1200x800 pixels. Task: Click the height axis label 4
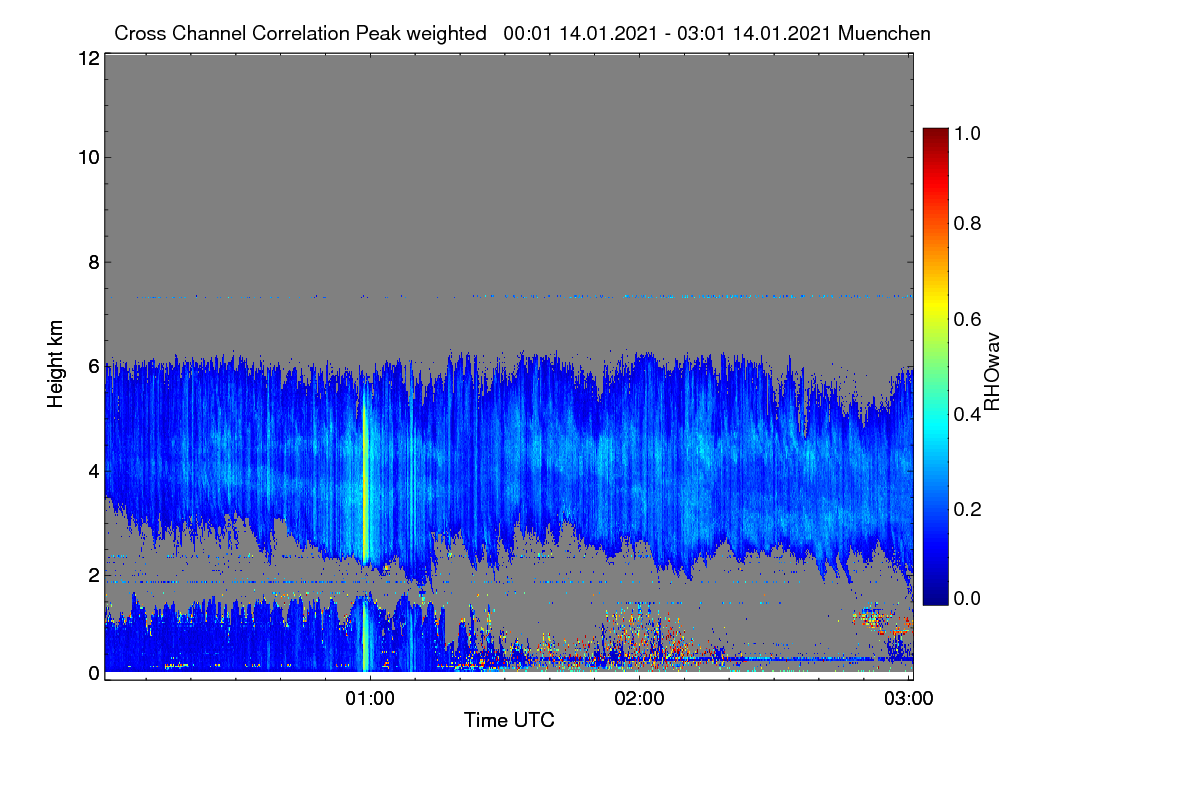[x=93, y=471]
